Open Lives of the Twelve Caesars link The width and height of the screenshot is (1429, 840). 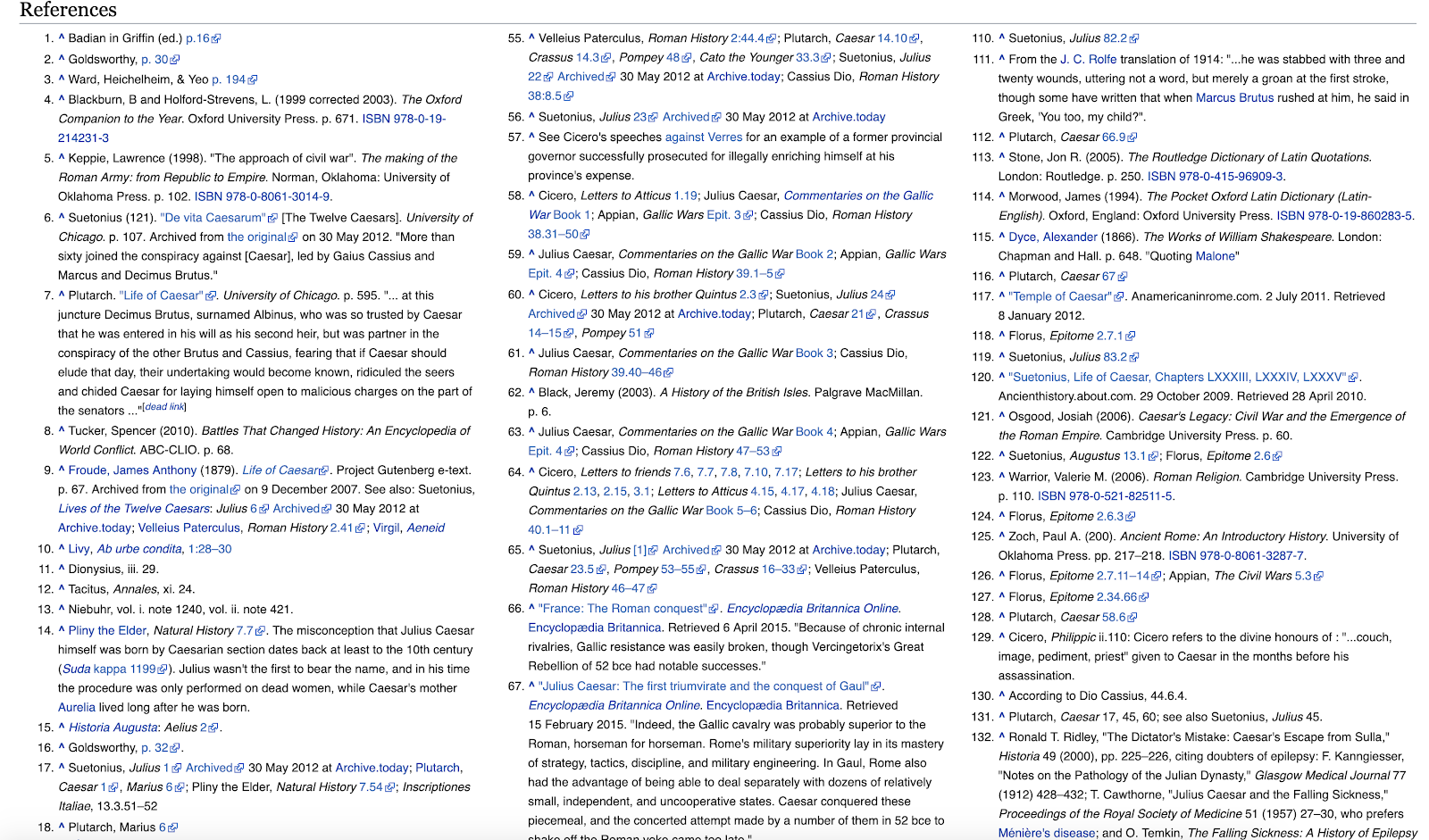coord(134,509)
